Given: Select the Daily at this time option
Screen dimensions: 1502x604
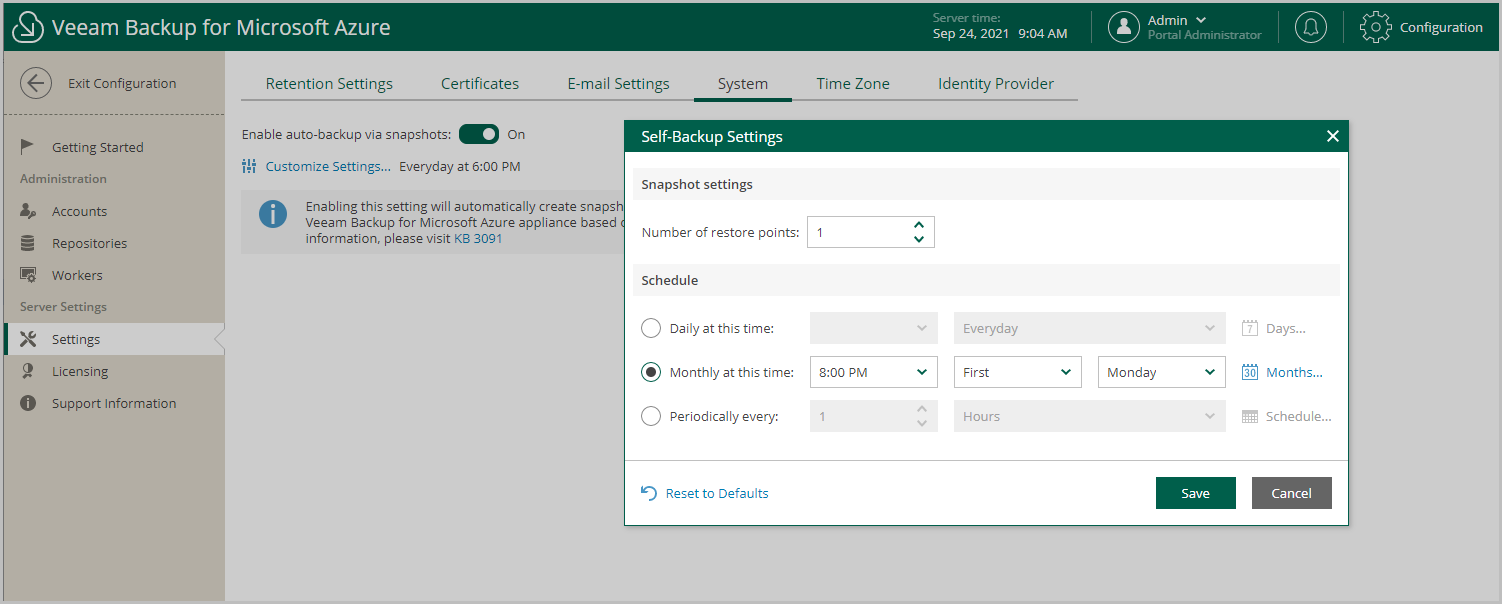Looking at the screenshot, I should pyautogui.click(x=651, y=328).
